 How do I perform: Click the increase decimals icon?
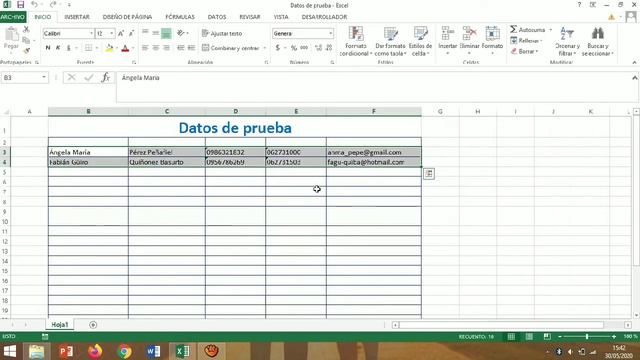pos(318,48)
